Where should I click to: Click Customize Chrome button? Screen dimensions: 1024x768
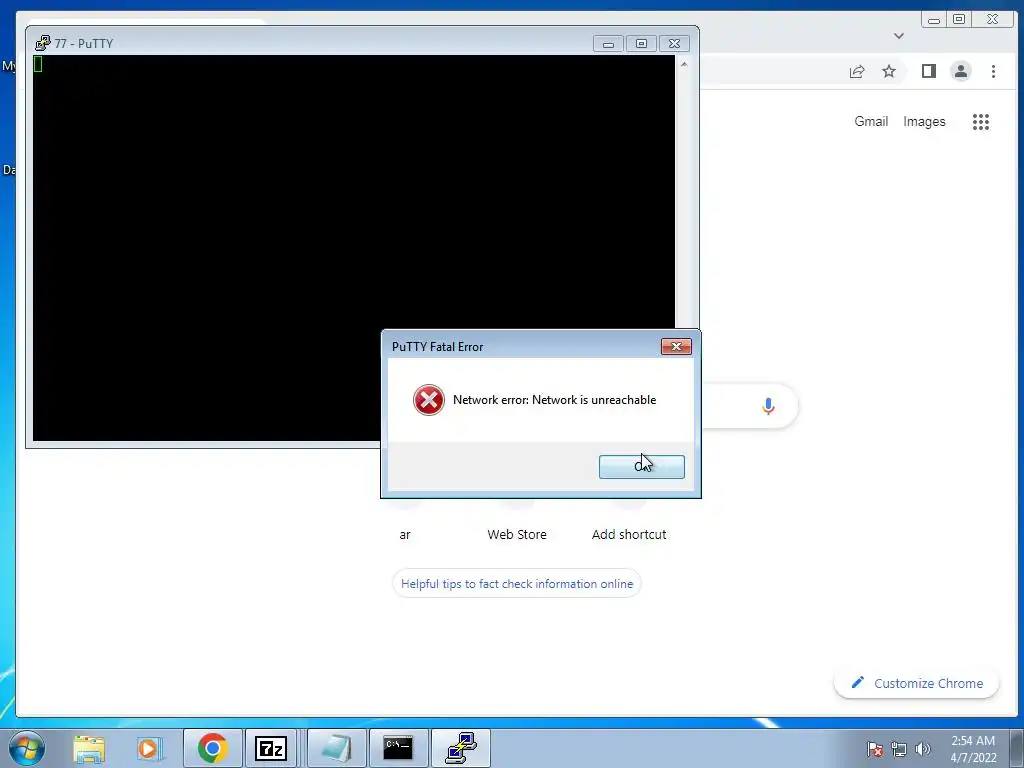917,683
